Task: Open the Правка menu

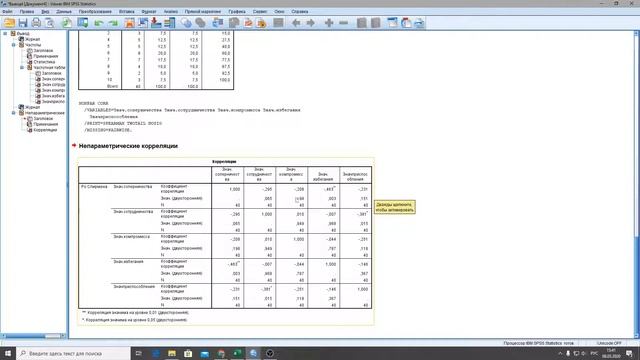Action: (27, 11)
